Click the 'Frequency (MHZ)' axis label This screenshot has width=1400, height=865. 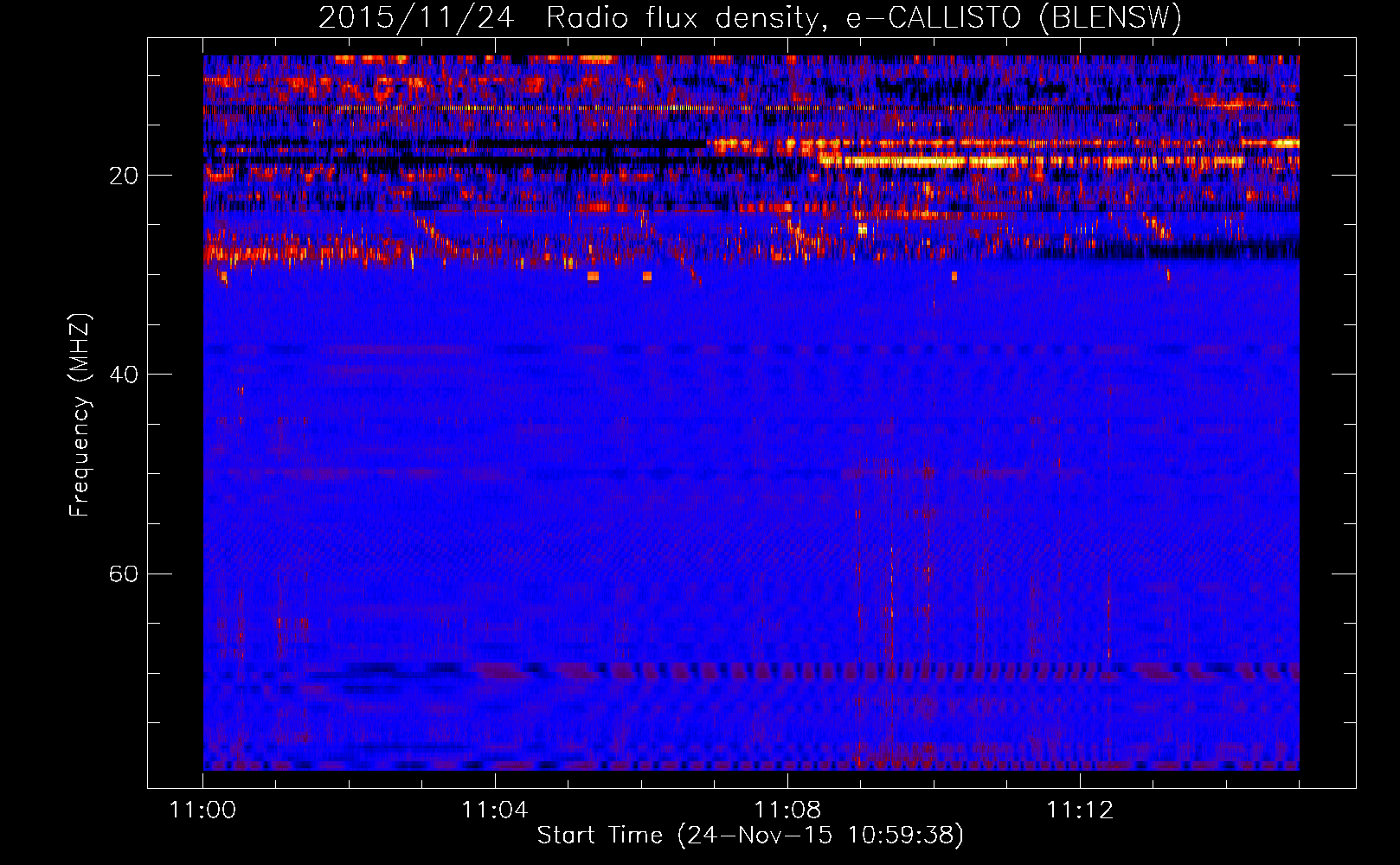80,415
